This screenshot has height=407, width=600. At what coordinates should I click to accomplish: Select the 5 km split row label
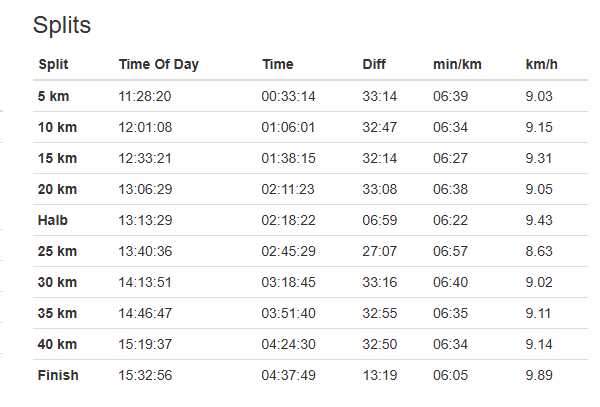[x=53, y=96]
